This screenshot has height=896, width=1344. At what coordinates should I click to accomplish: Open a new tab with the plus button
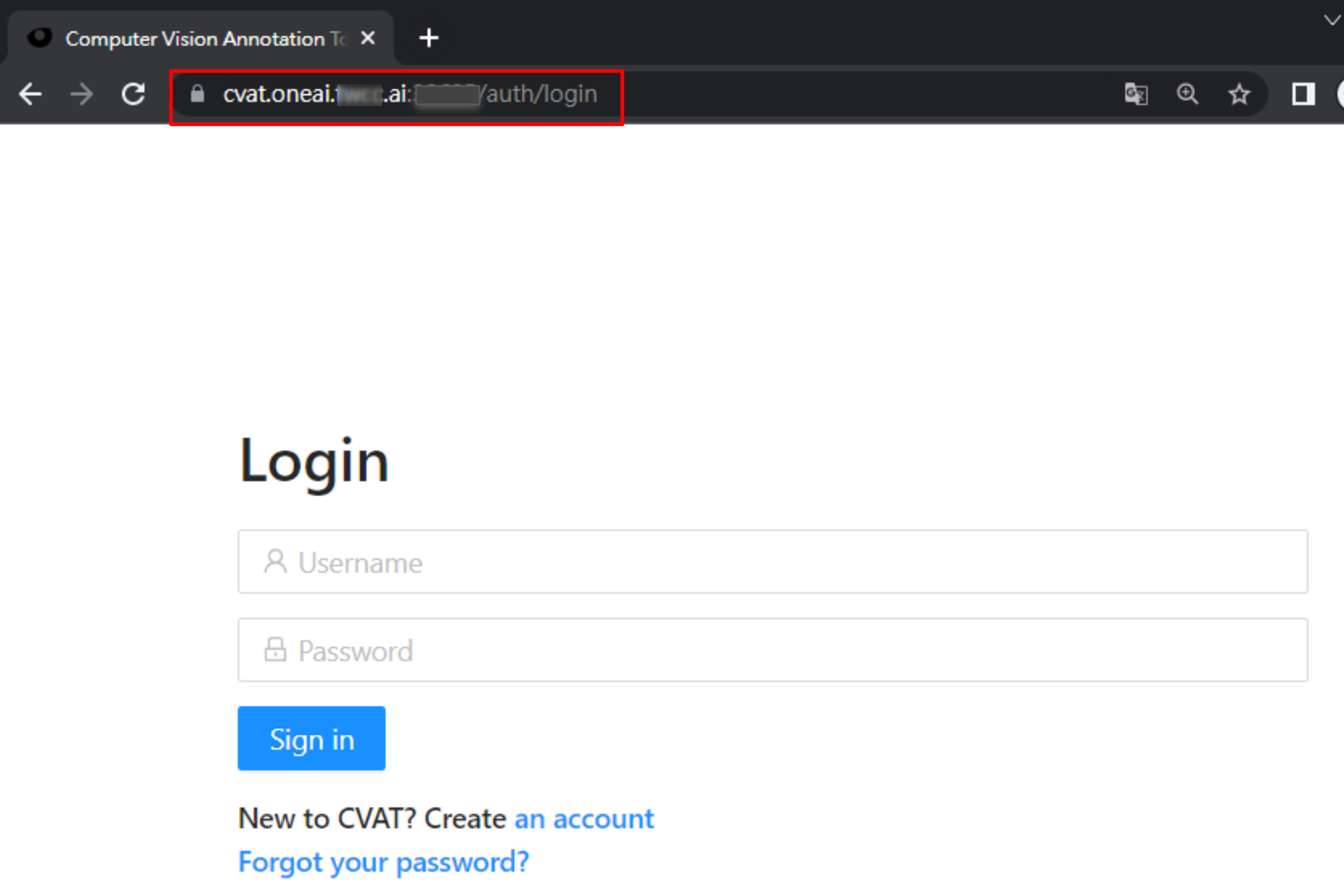pos(429,38)
